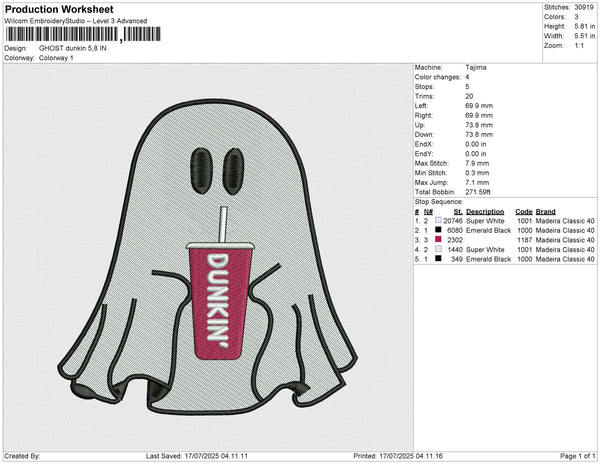Click the Max Stitch value 7.9 mm
The height and width of the screenshot is (464, 600).
(x=477, y=163)
